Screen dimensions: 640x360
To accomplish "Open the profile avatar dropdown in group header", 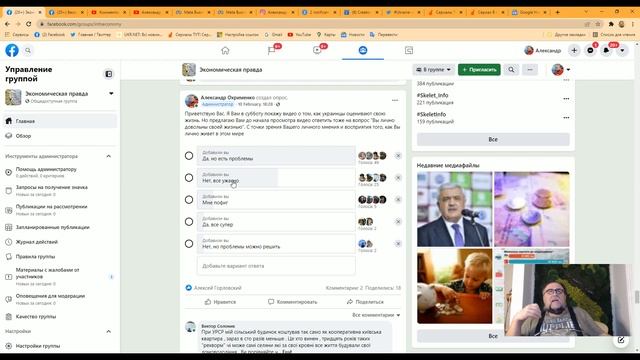I will tap(561, 70).
